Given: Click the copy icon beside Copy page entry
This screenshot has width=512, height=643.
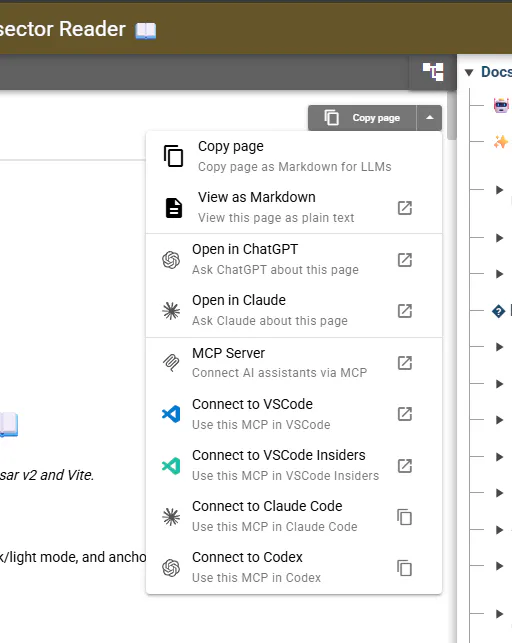Looking at the screenshot, I should pyautogui.click(x=173, y=156).
